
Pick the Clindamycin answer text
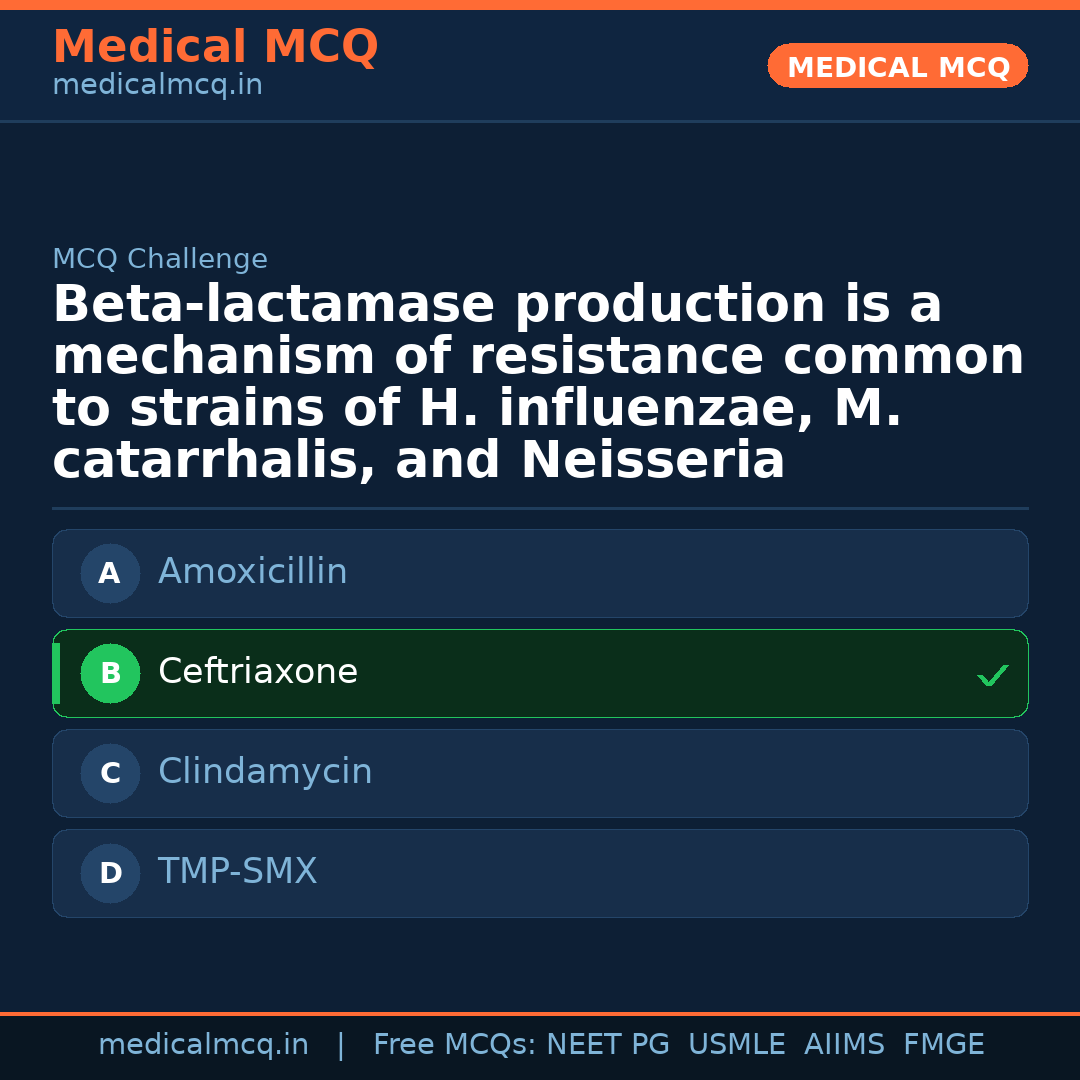coord(265,772)
